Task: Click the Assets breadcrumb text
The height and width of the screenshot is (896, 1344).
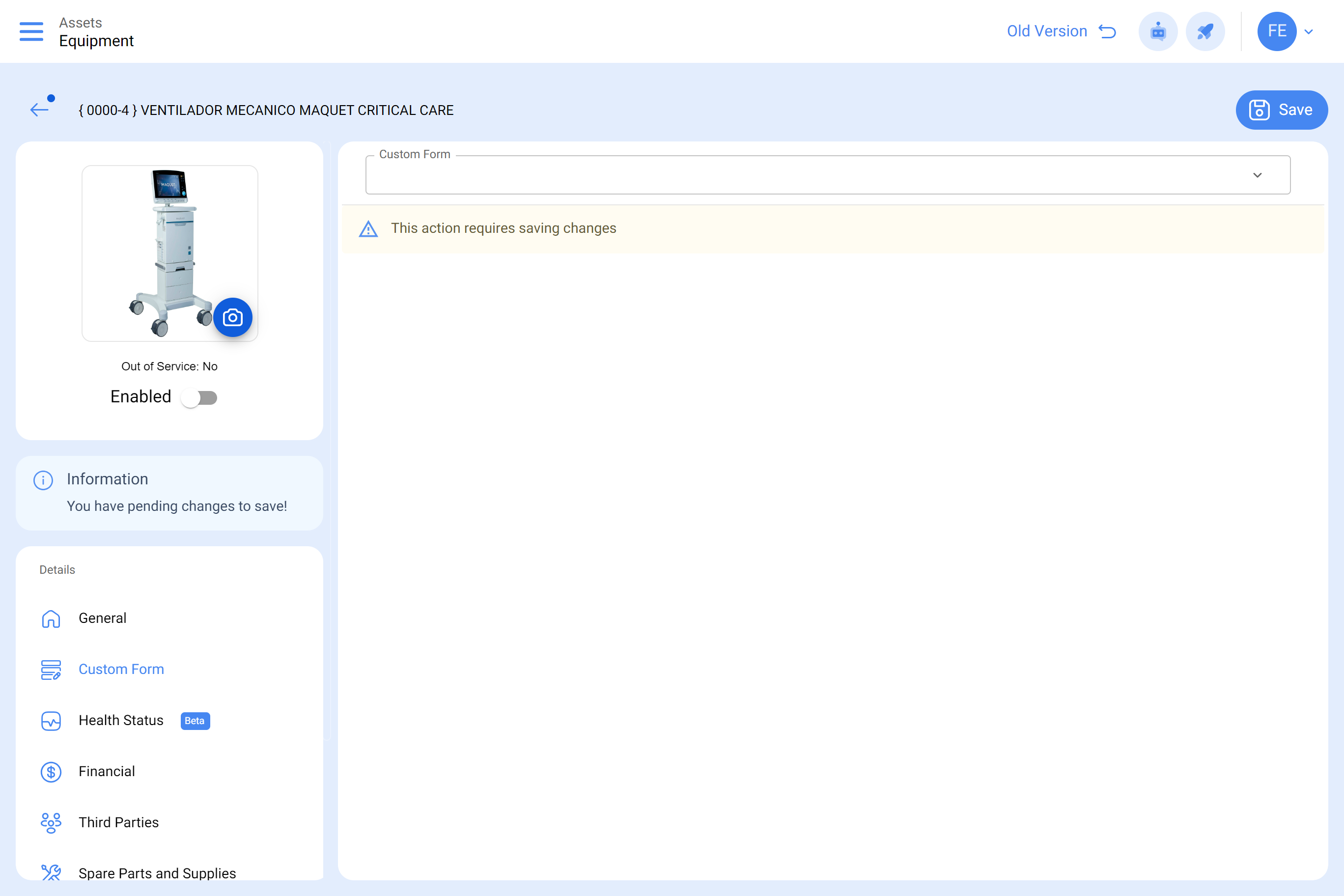Action: coord(81,23)
